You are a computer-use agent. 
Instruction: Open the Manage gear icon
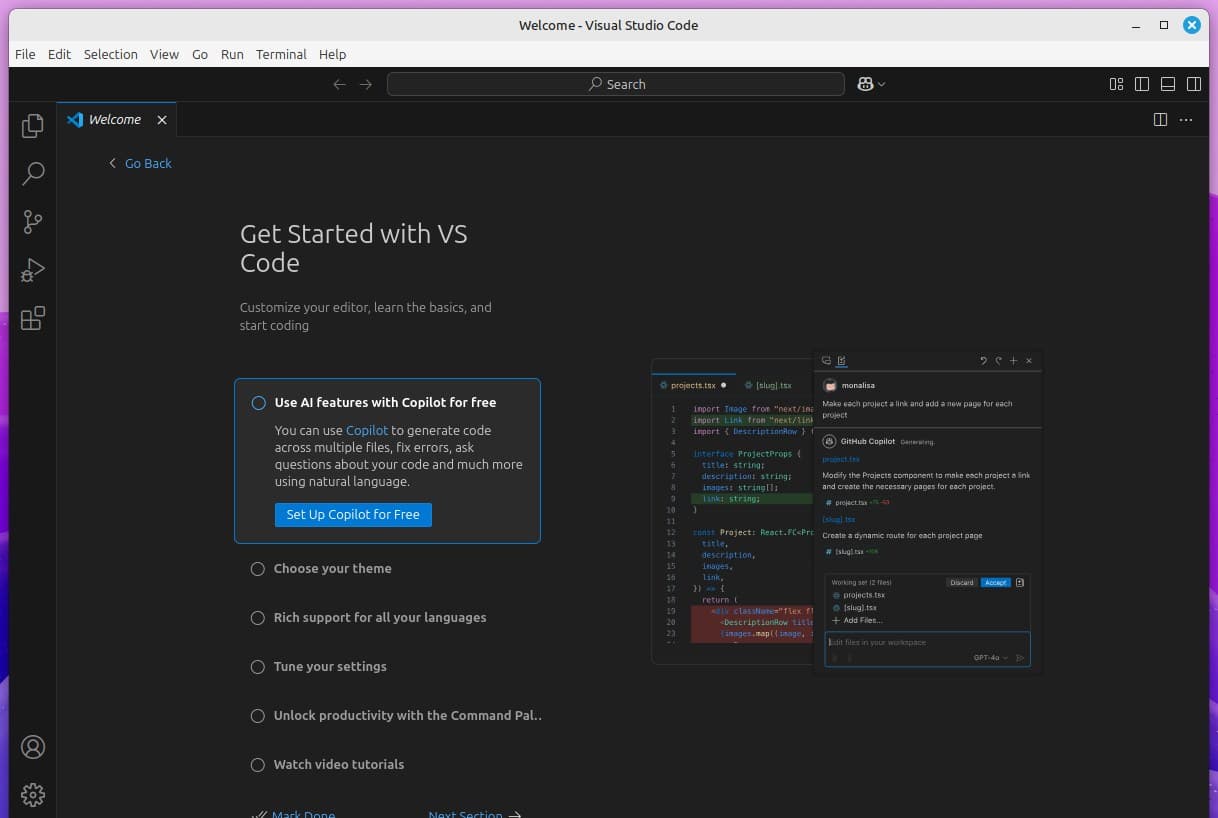pyautogui.click(x=33, y=795)
